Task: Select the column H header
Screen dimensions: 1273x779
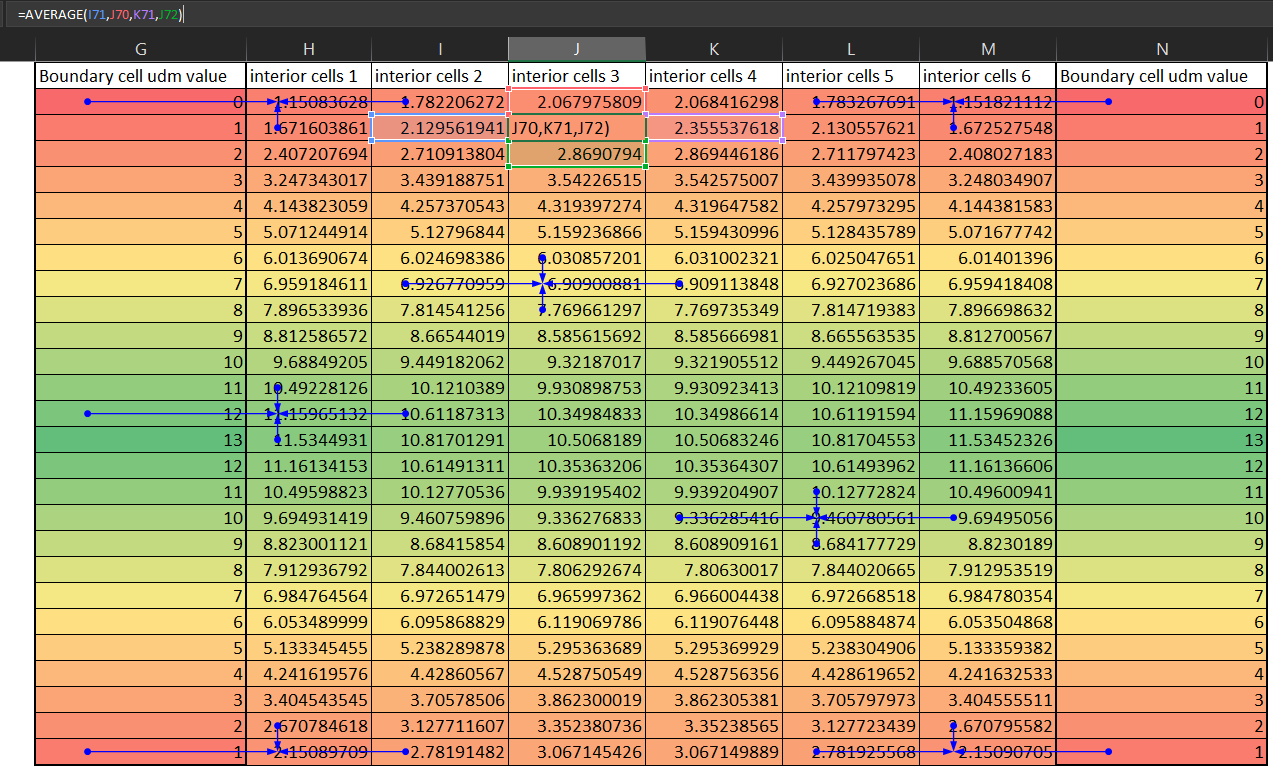Action: (308, 49)
